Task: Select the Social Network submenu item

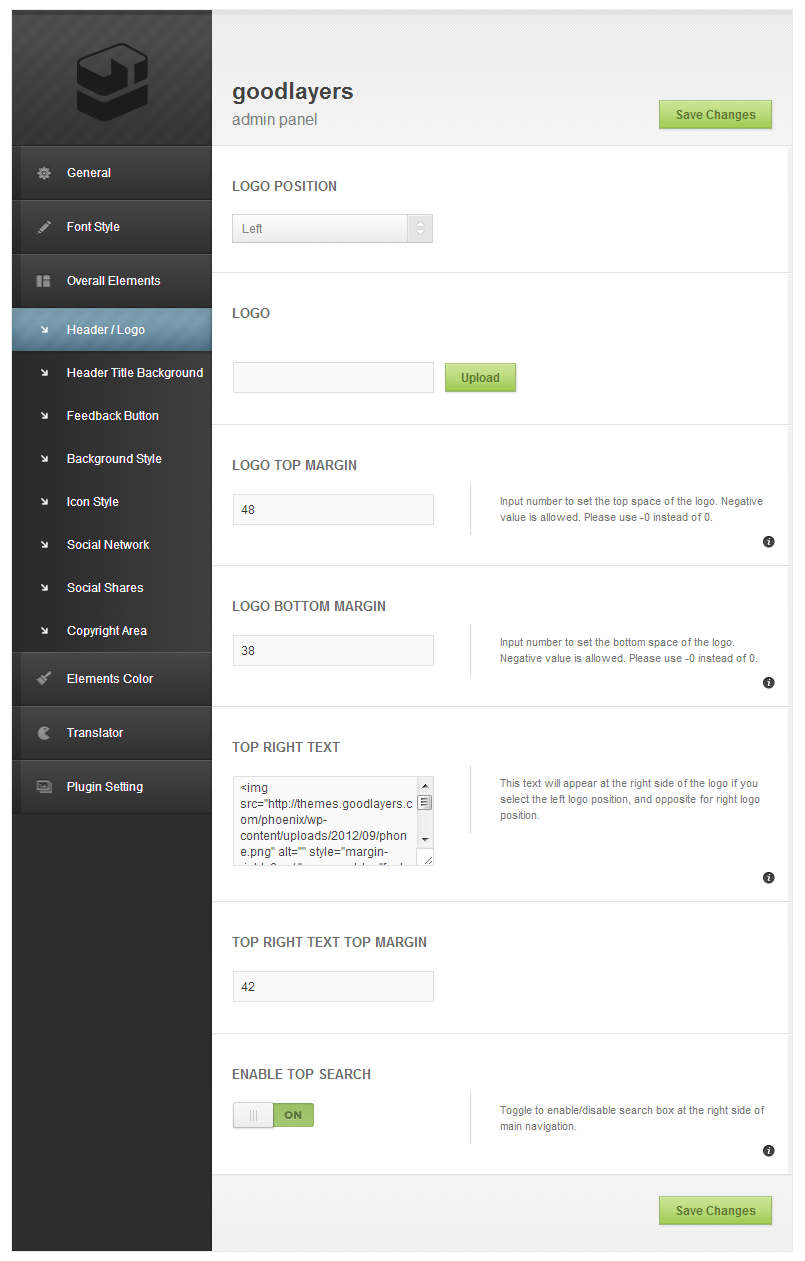Action: [x=108, y=545]
